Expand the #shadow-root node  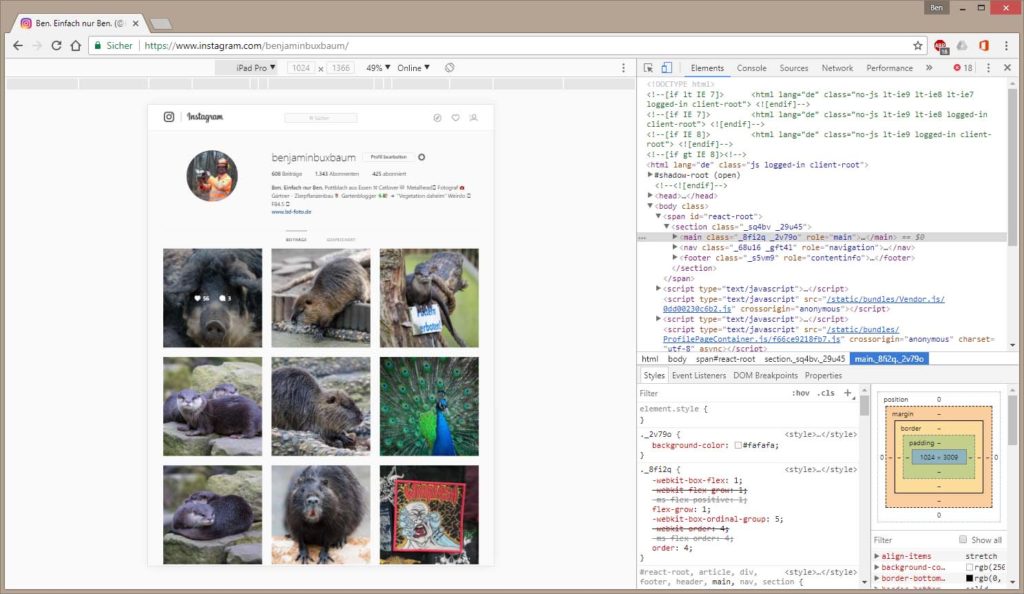(650, 175)
